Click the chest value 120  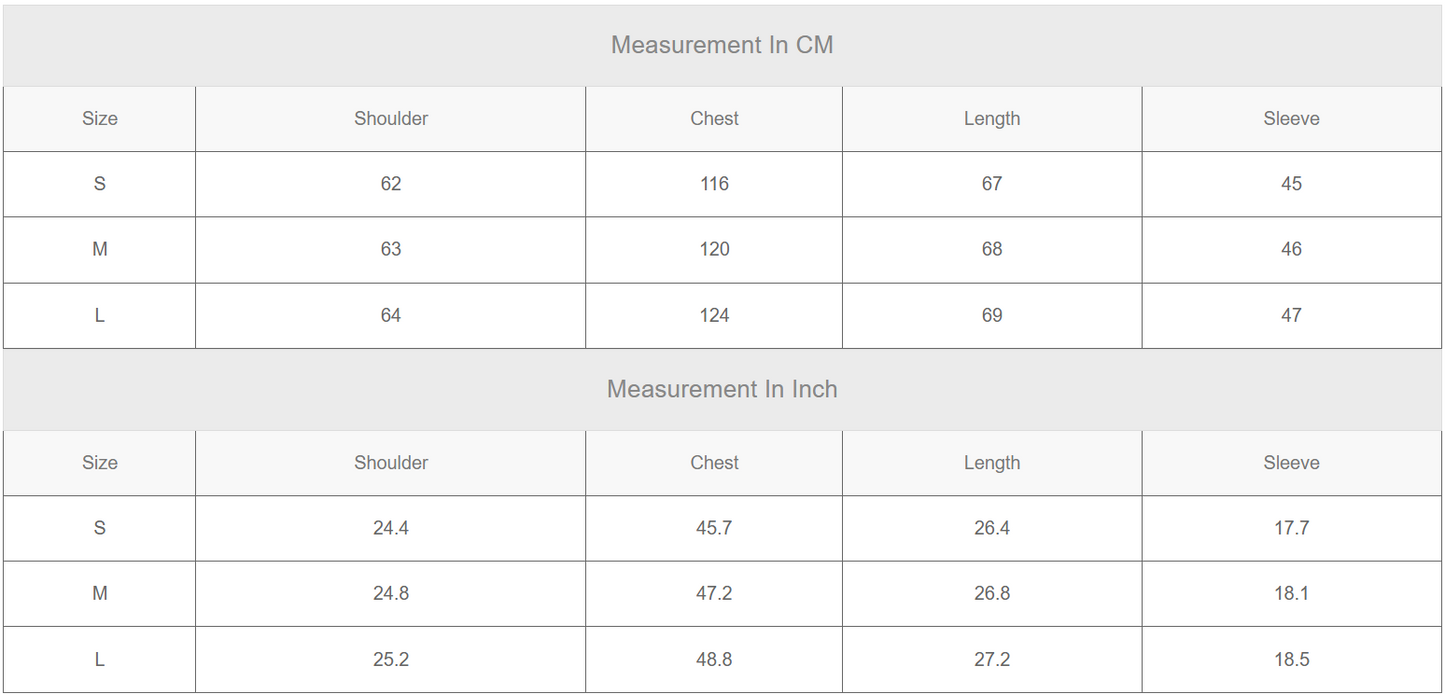(x=714, y=250)
